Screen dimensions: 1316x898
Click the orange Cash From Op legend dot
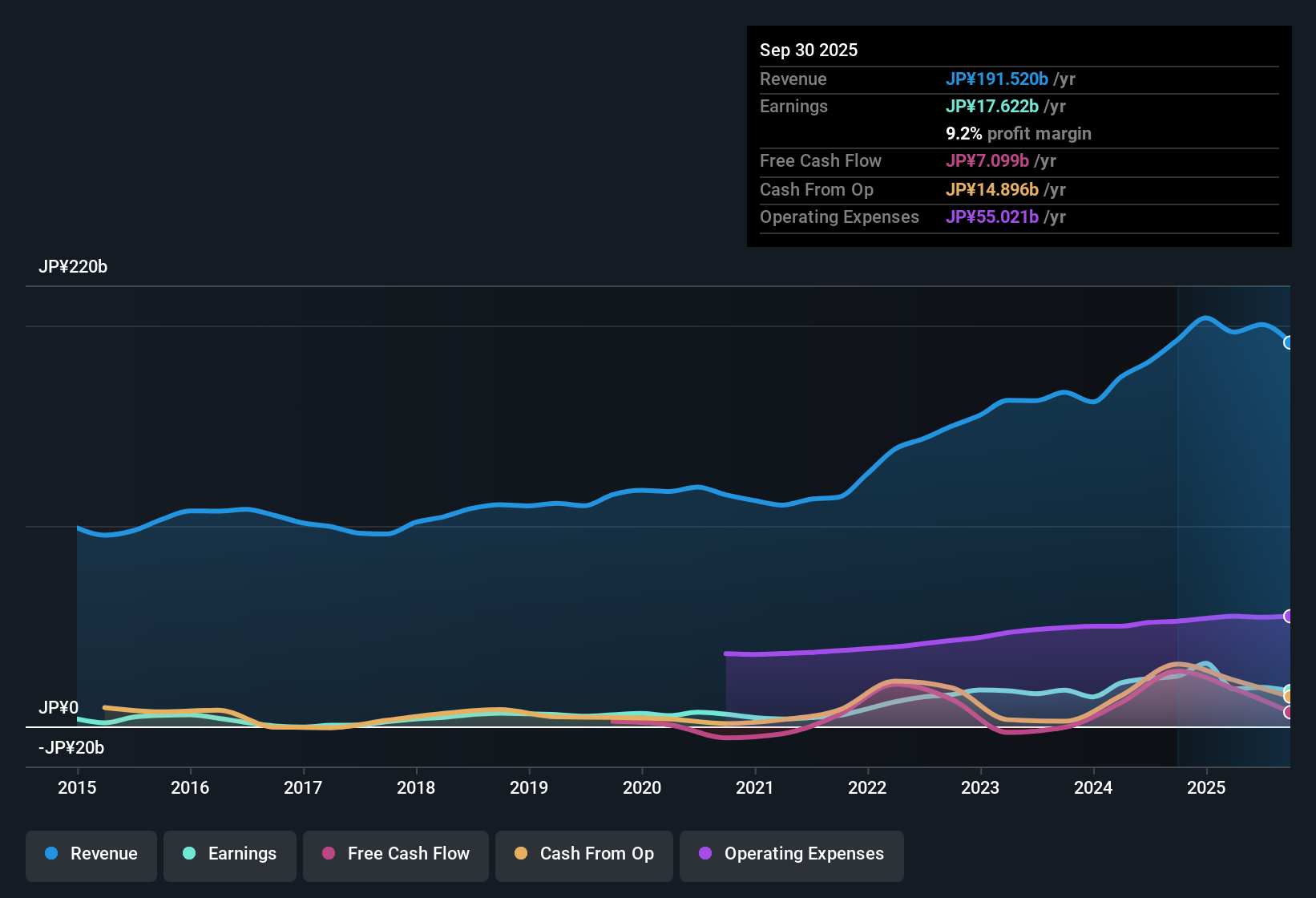pyautogui.click(x=521, y=854)
